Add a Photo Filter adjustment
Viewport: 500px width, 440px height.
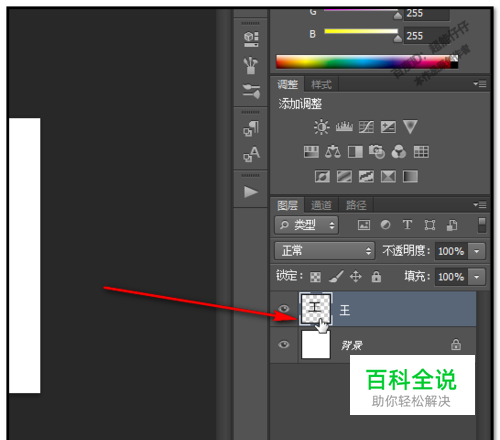coord(377,152)
